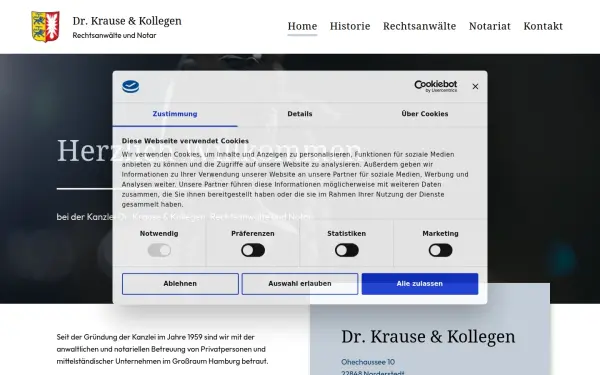
Task: Switch to the Zustimmung tab
Action: pyautogui.click(x=175, y=114)
